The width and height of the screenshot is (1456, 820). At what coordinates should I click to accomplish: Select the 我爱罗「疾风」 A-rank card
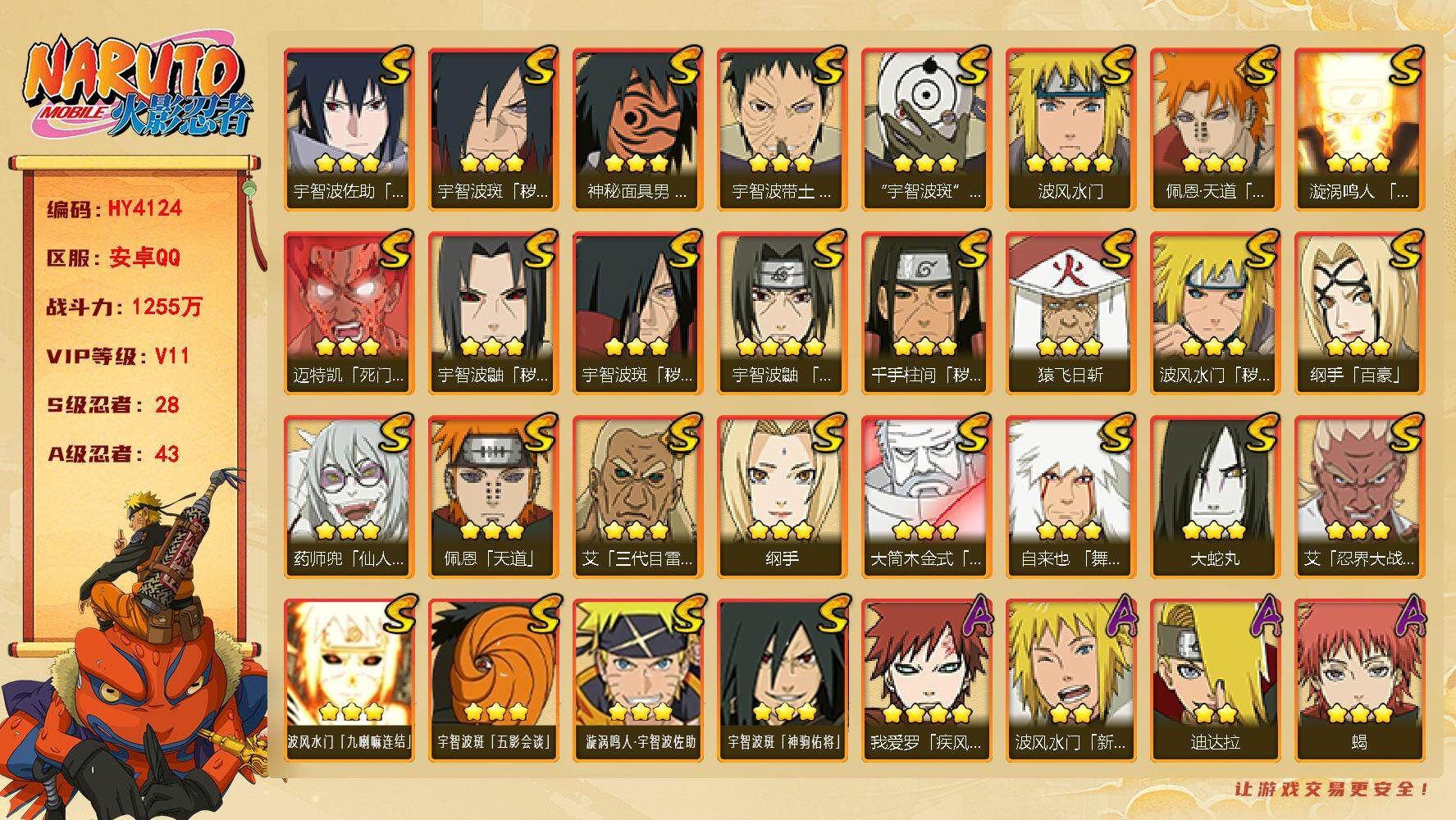[926, 681]
